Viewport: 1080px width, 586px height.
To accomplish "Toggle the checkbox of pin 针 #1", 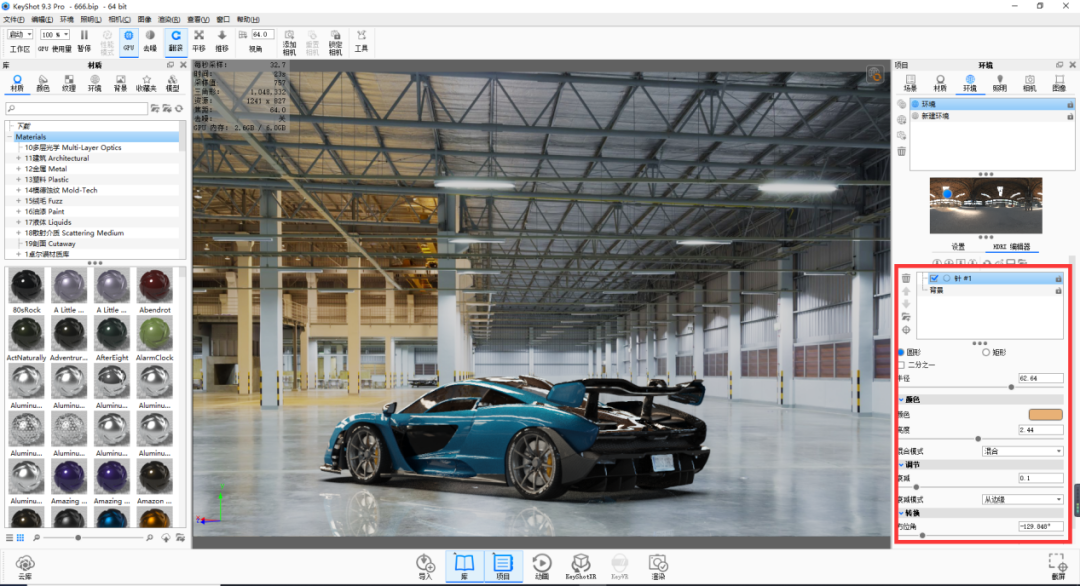I will coord(934,278).
